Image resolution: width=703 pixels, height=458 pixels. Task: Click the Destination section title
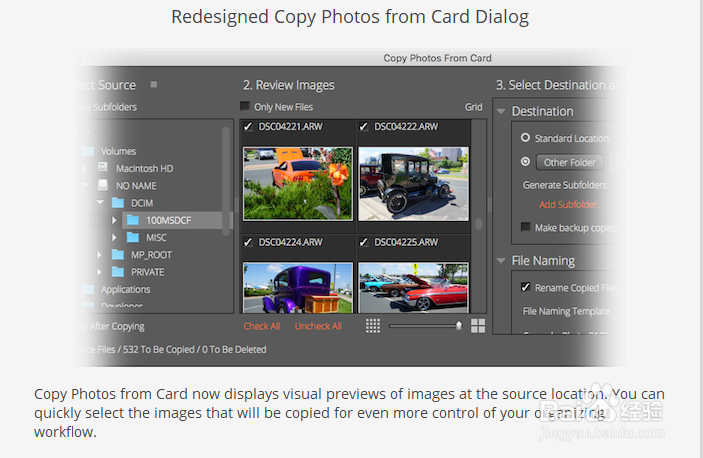tap(542, 111)
